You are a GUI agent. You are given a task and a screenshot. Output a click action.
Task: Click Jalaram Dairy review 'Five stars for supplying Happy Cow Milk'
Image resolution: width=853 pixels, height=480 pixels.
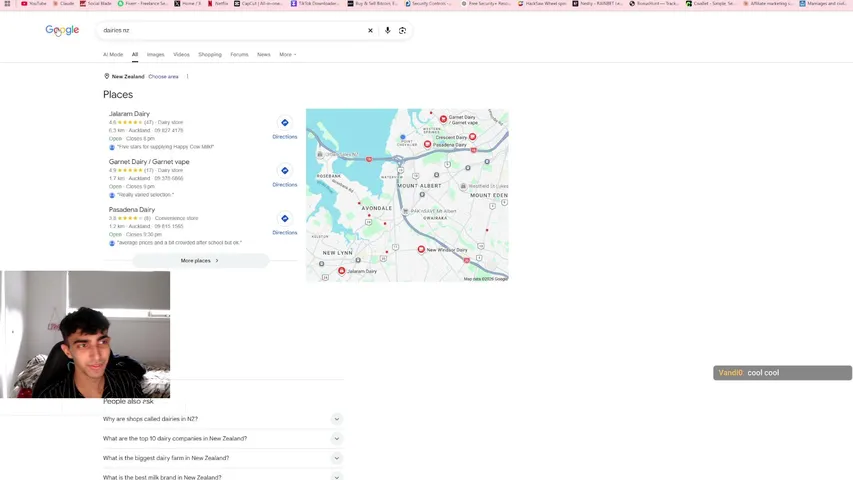(x=165, y=147)
